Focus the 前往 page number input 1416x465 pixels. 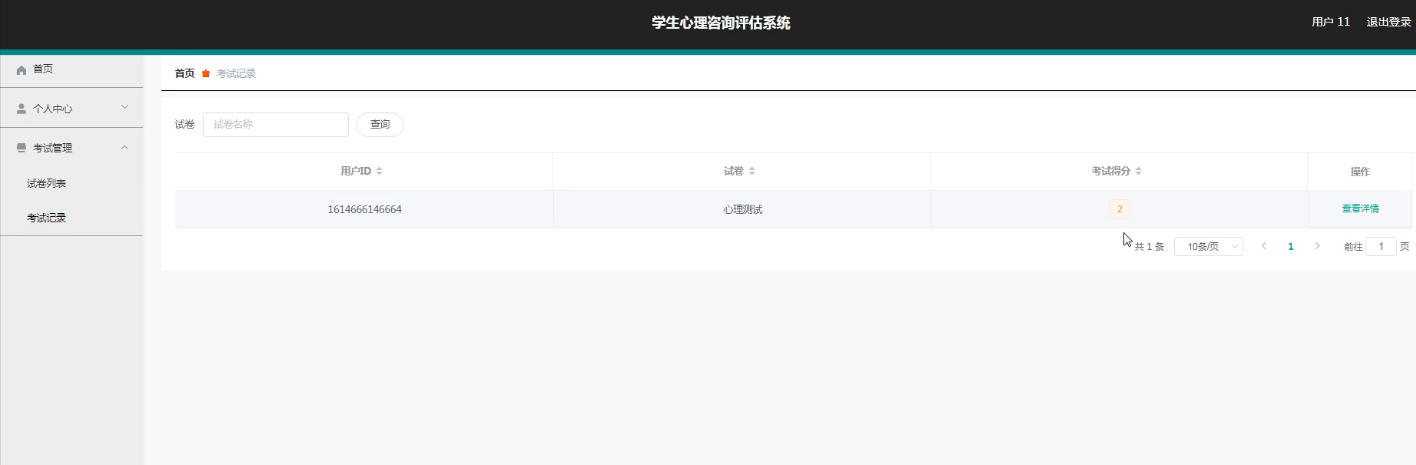click(1381, 246)
